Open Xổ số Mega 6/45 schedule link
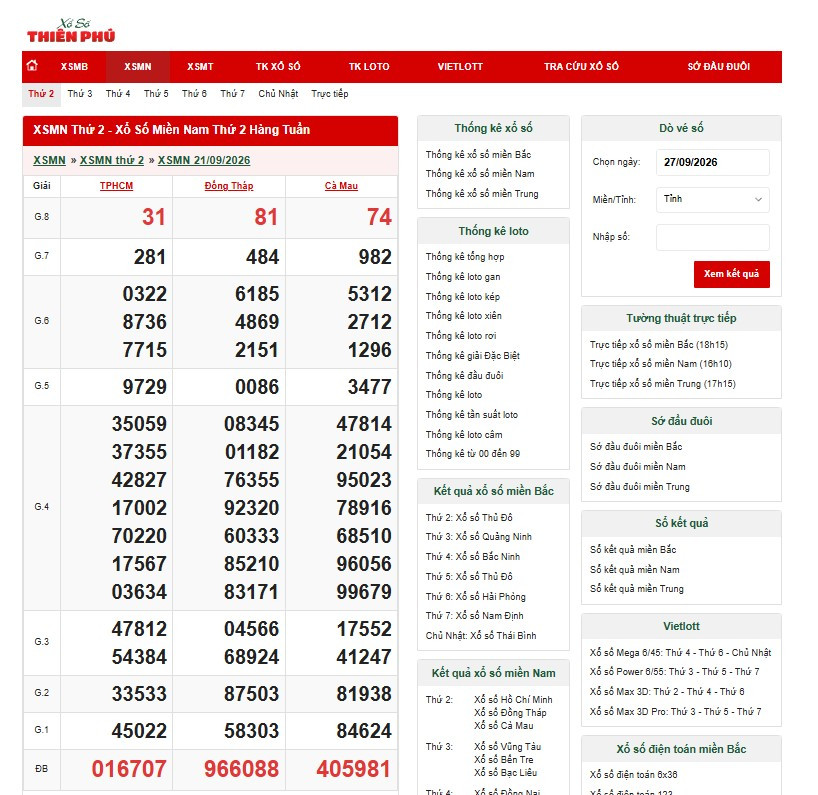Viewport: 818px width, 795px height. coord(680,653)
